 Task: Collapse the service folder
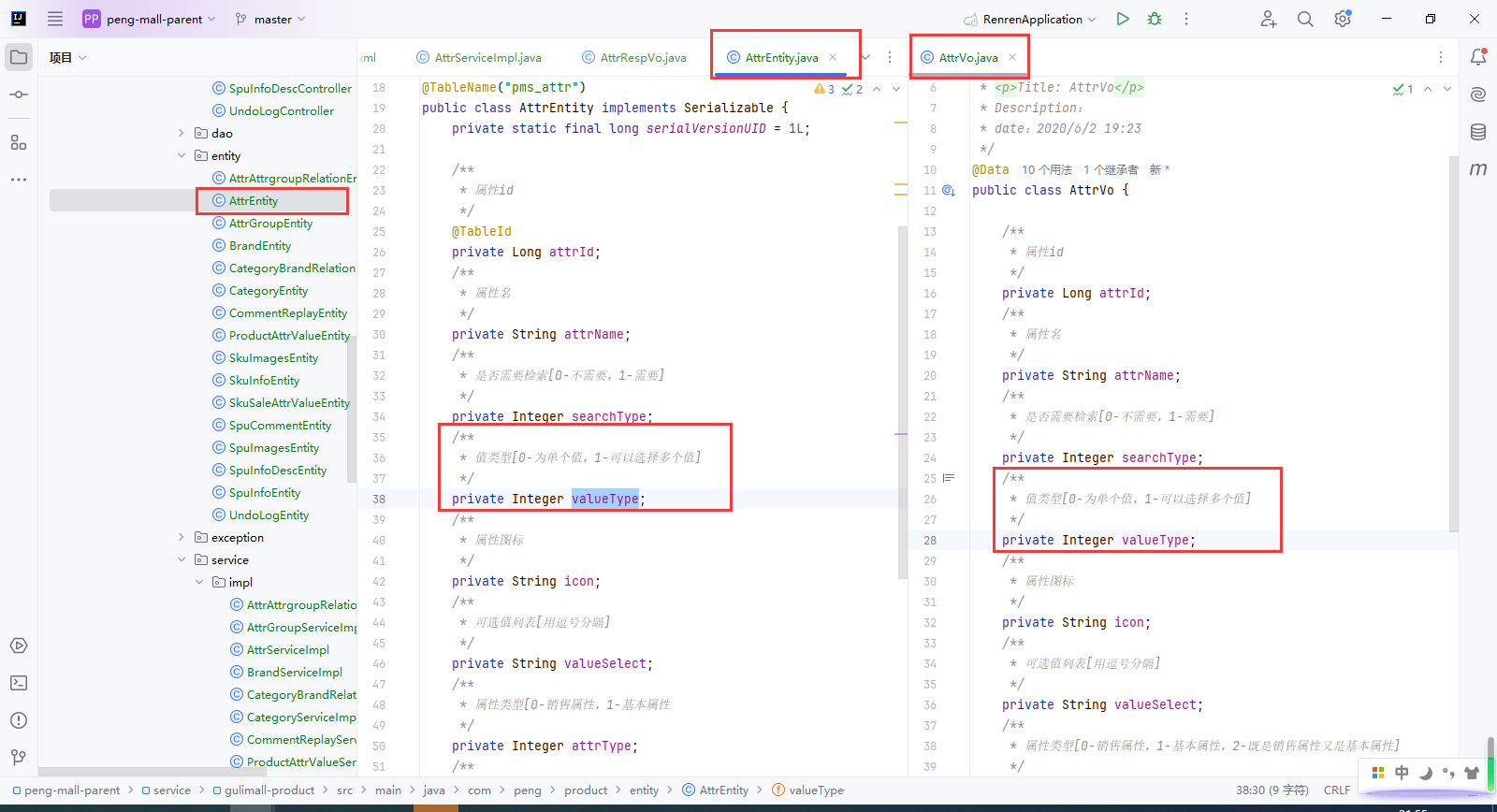click(182, 559)
